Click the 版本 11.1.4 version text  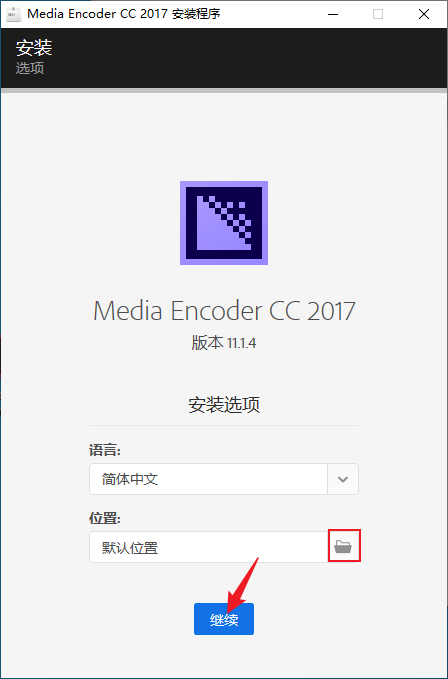(x=224, y=343)
